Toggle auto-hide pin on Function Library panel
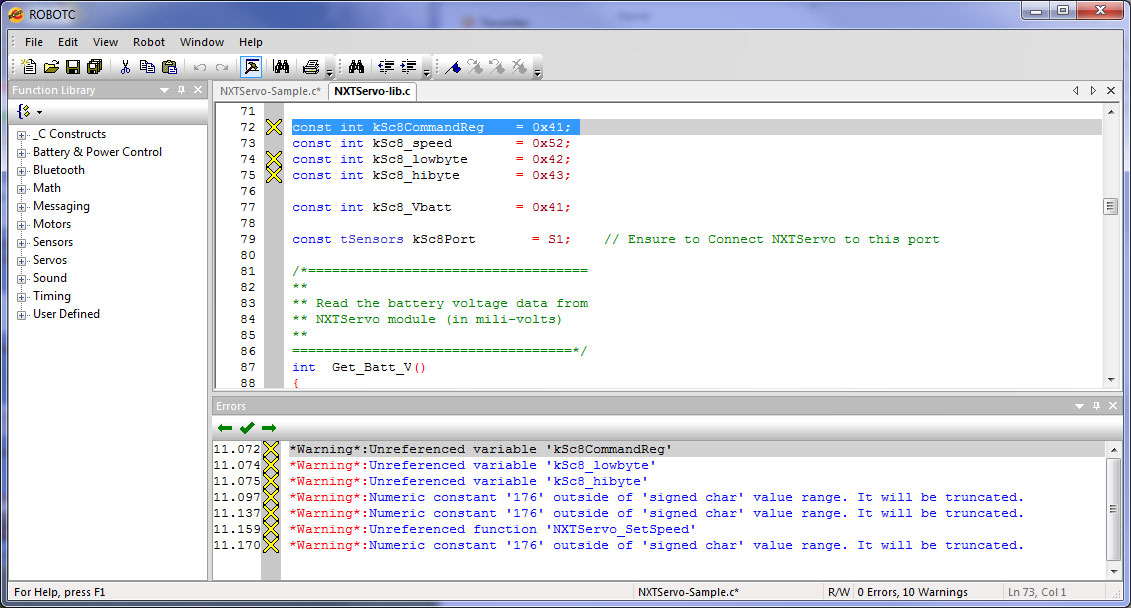Image resolution: width=1131 pixels, height=608 pixels. [181, 90]
